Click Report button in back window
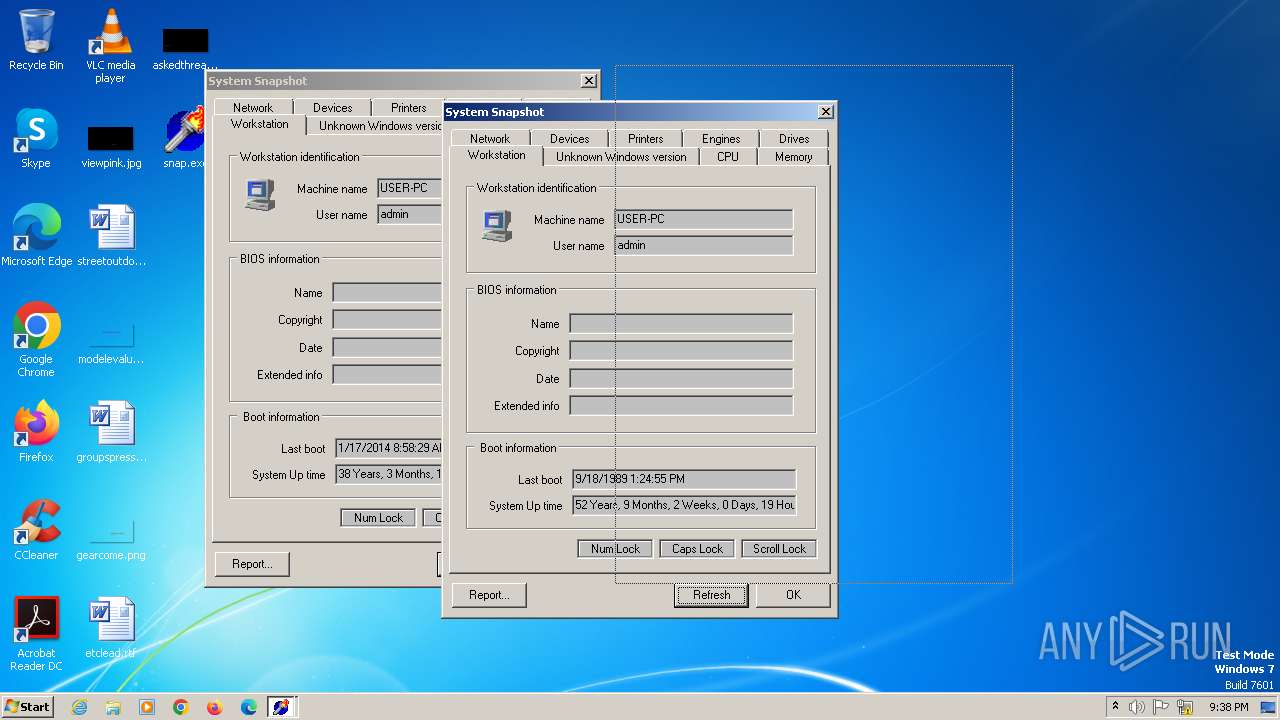 252,564
